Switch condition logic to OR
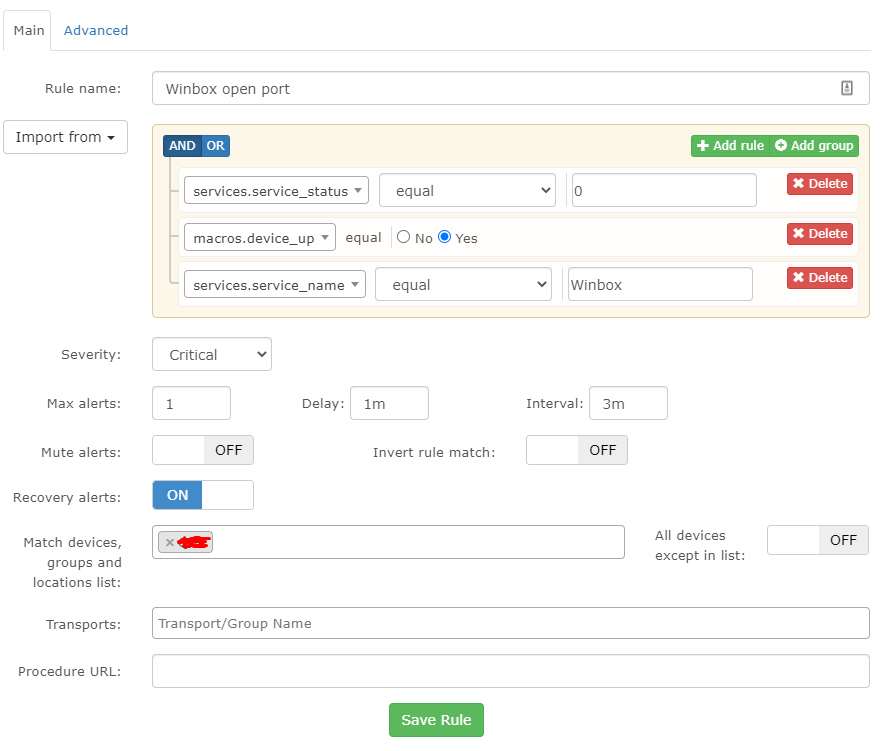This screenshot has height=751, width=884. coord(216,146)
